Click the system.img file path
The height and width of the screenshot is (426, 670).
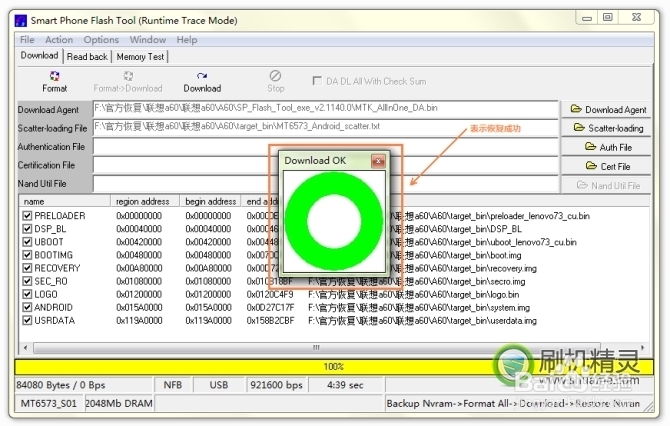point(419,307)
